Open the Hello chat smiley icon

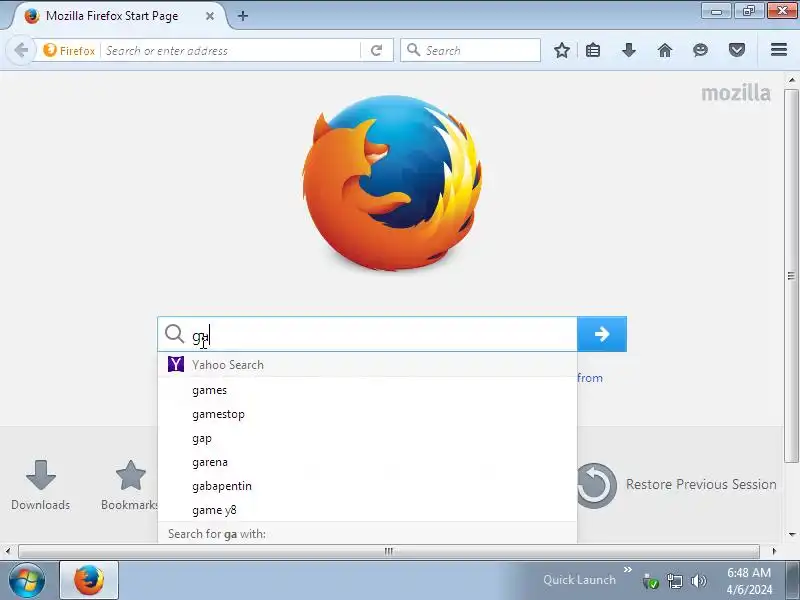(x=701, y=50)
